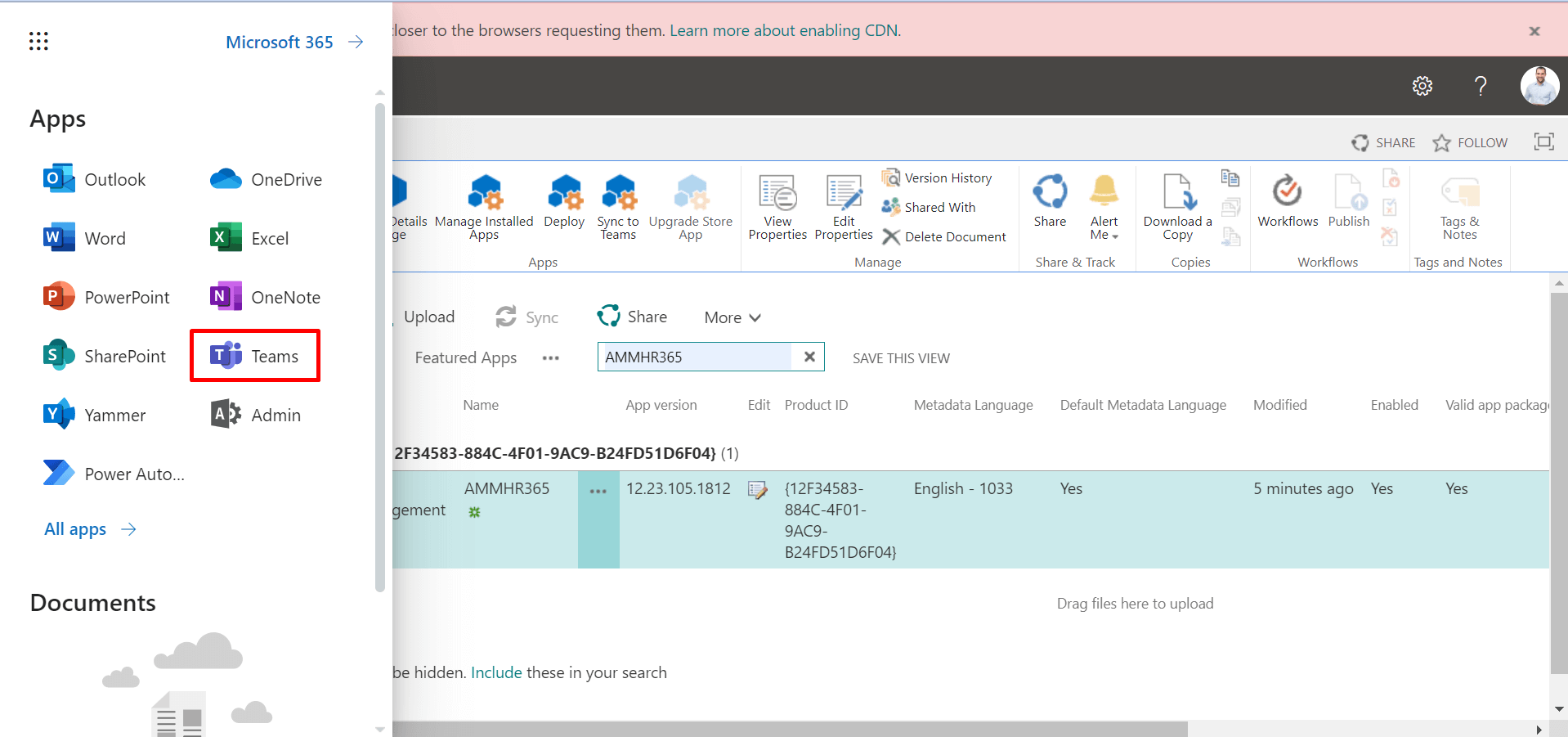Click the horizontal scrollbar right arrow
Image resolution: width=1568 pixels, height=737 pixels.
[x=1539, y=730]
